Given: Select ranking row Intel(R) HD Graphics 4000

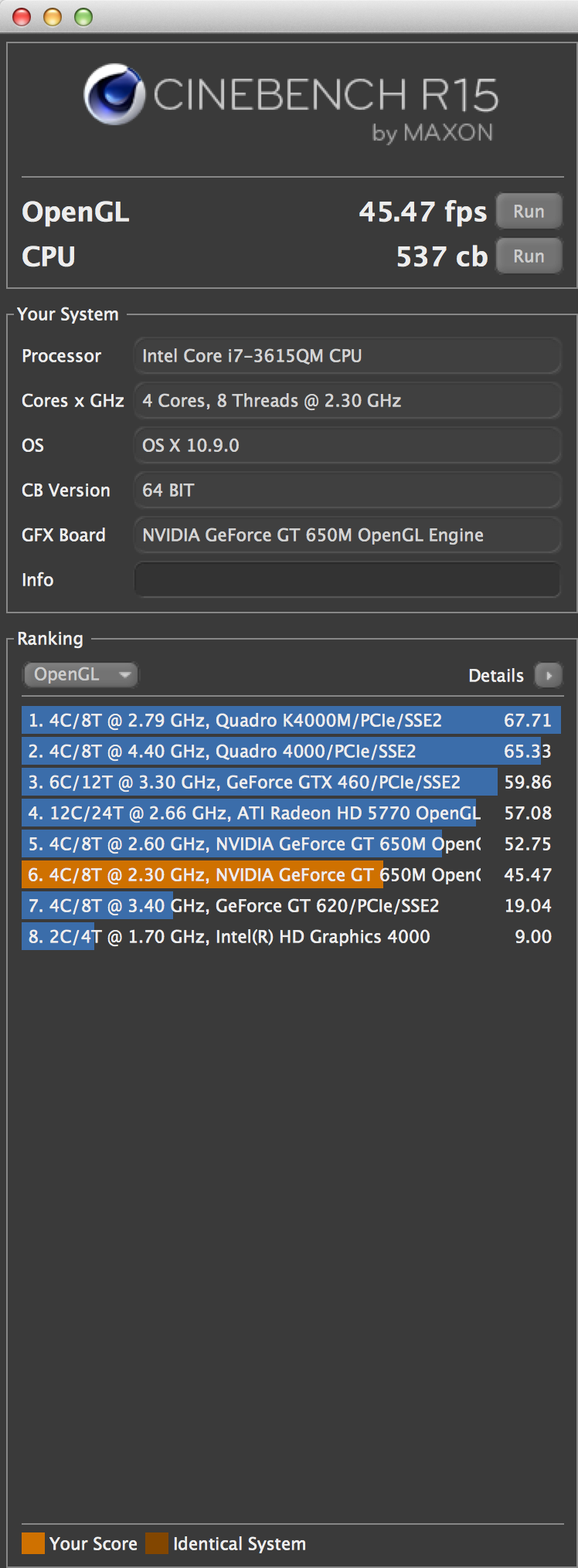Looking at the screenshot, I should (x=291, y=936).
